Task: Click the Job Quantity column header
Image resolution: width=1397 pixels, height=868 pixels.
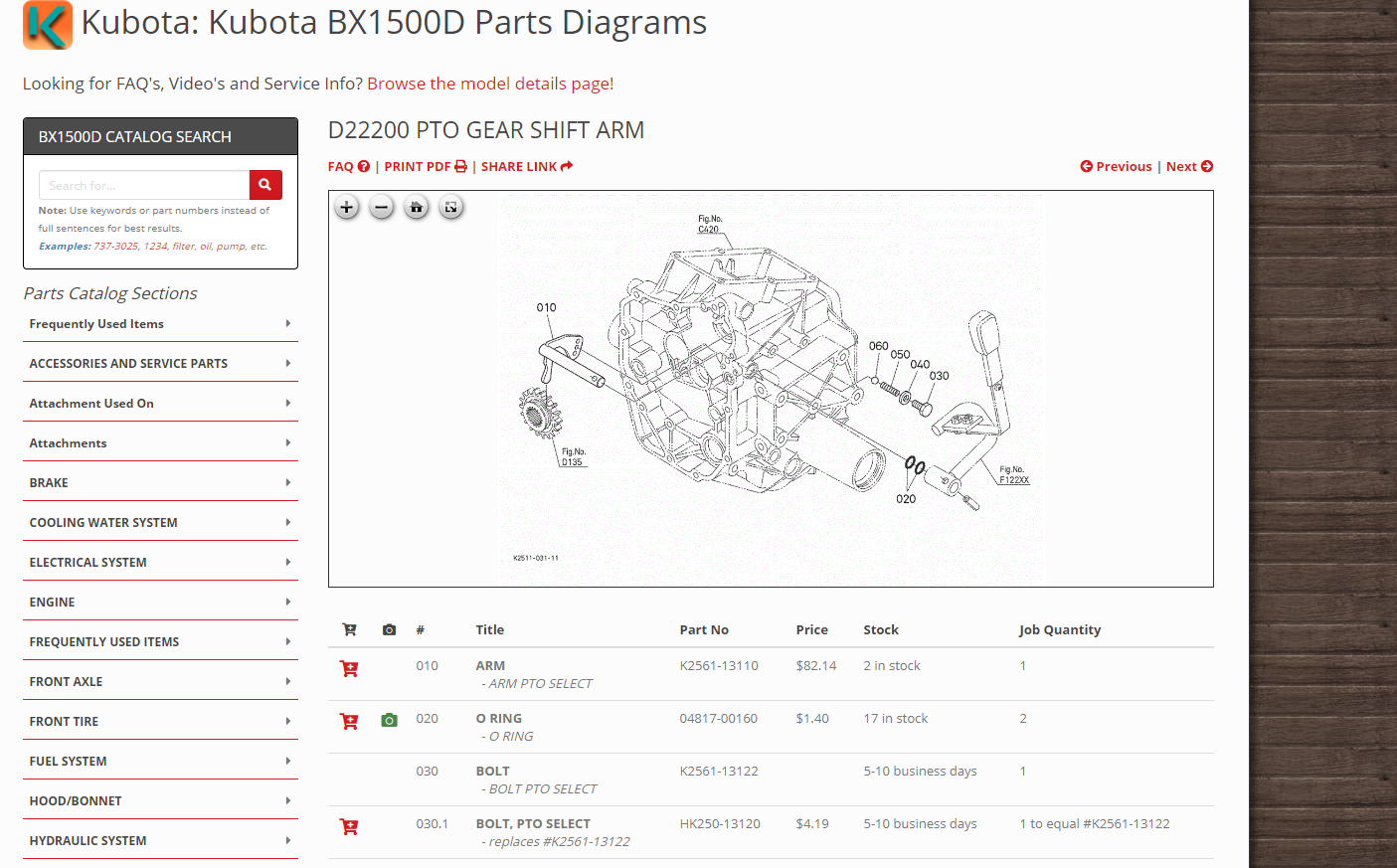Action: point(1060,629)
